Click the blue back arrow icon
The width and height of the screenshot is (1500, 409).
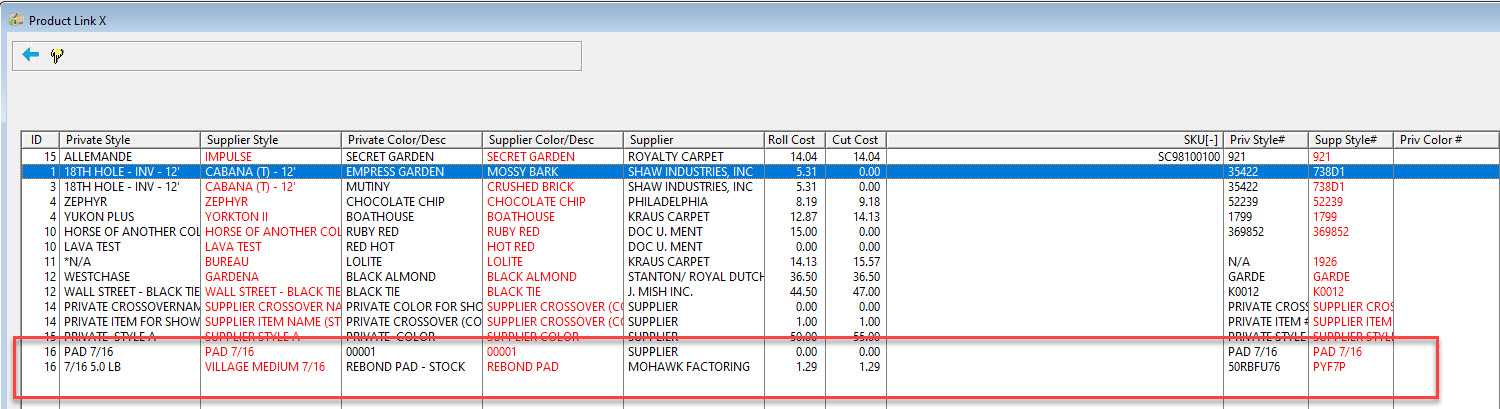(31, 56)
